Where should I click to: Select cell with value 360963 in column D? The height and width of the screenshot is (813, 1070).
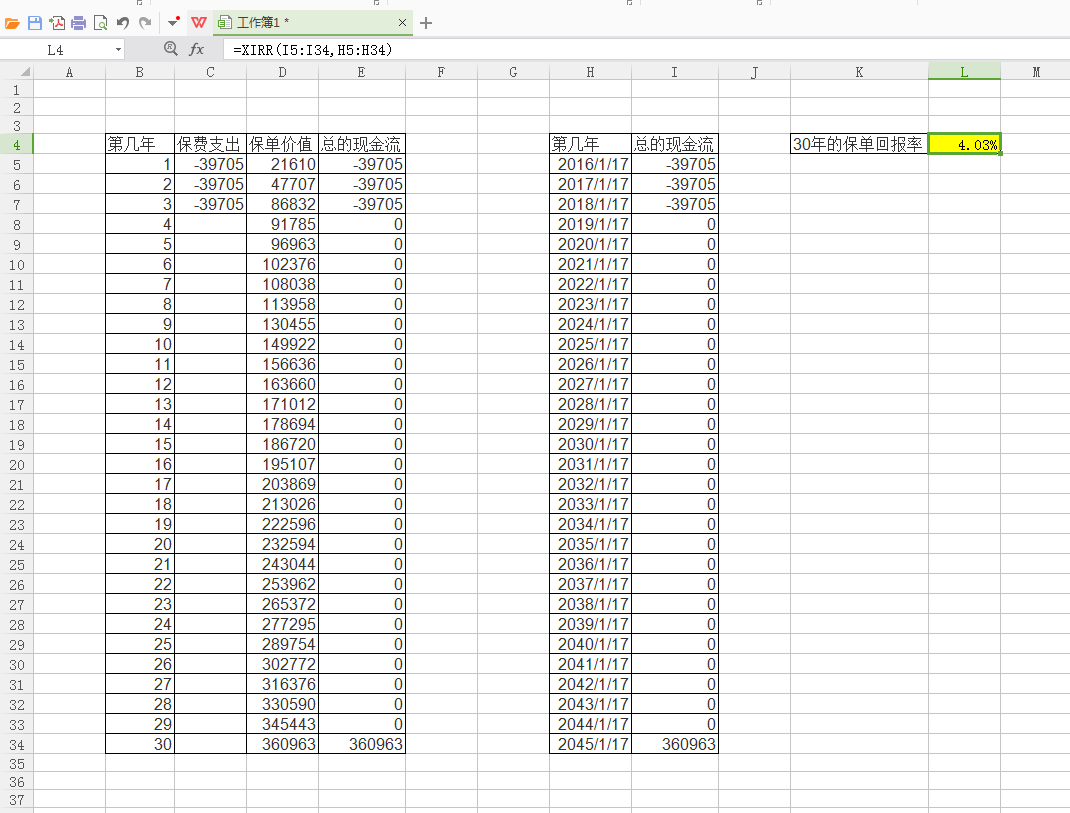[283, 744]
